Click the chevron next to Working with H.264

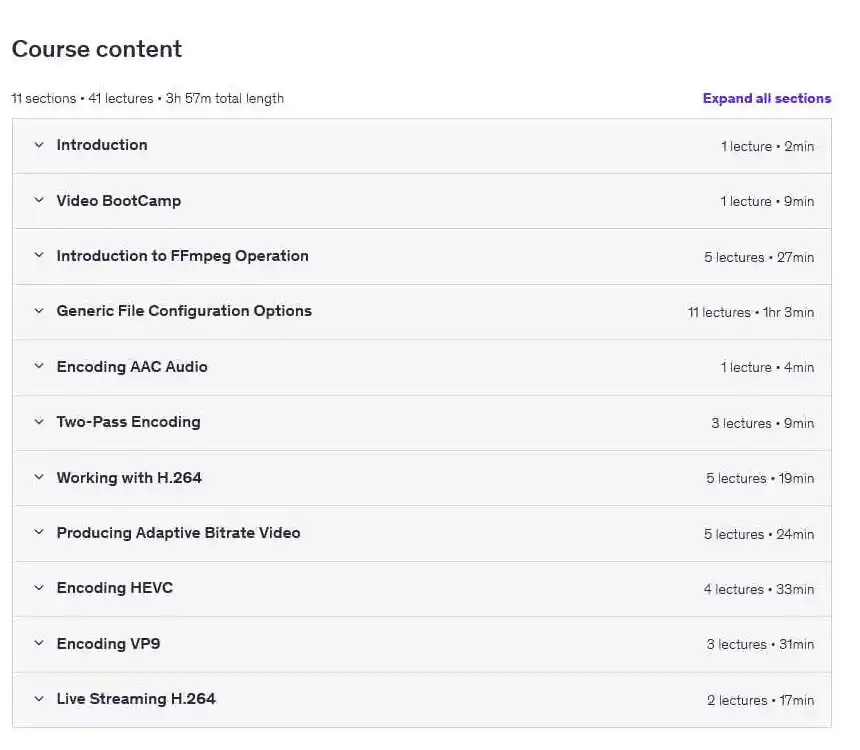pyautogui.click(x=39, y=477)
